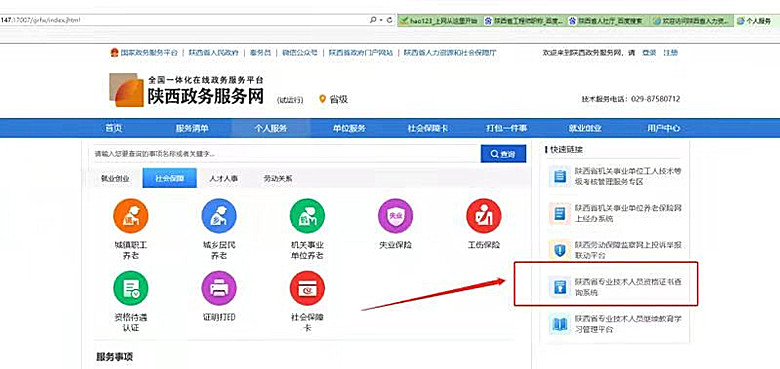Open the 机关事业单位养老 green service icon
This screenshot has width=780, height=369.
click(307, 216)
